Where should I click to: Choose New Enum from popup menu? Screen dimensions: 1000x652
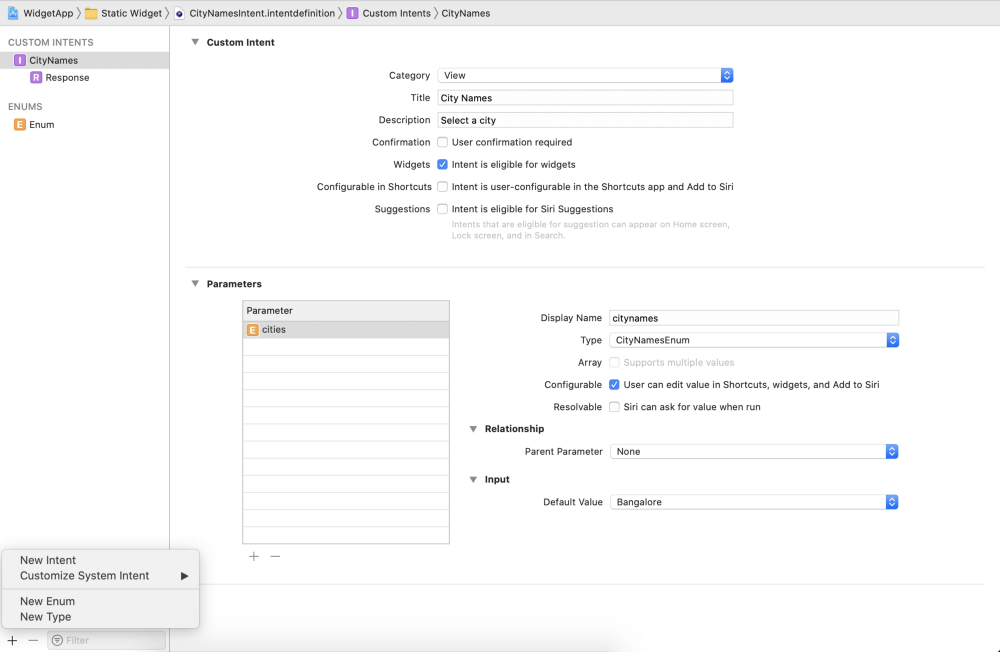click(x=47, y=601)
